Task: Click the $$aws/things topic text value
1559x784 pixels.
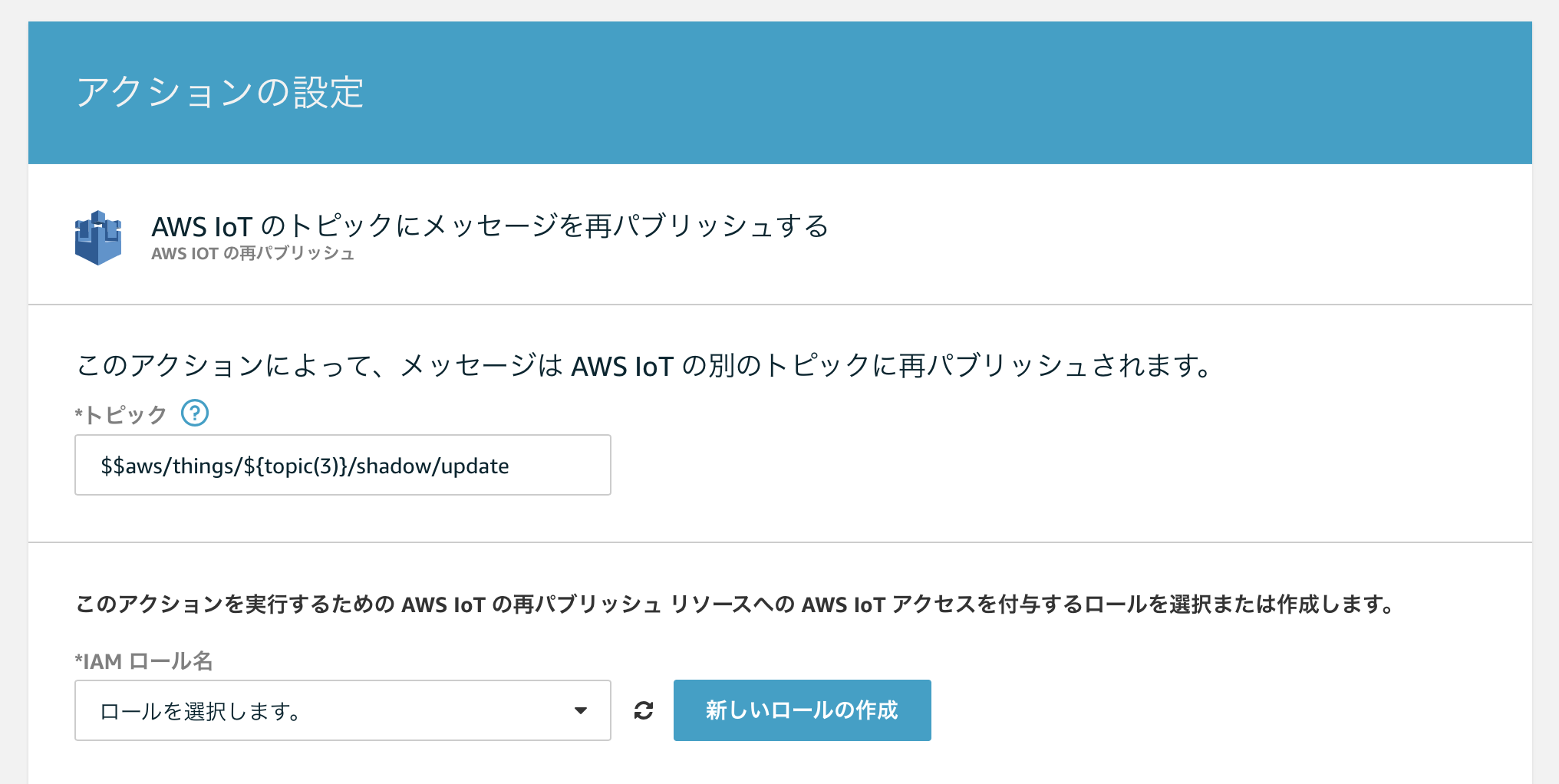Action: [167, 466]
